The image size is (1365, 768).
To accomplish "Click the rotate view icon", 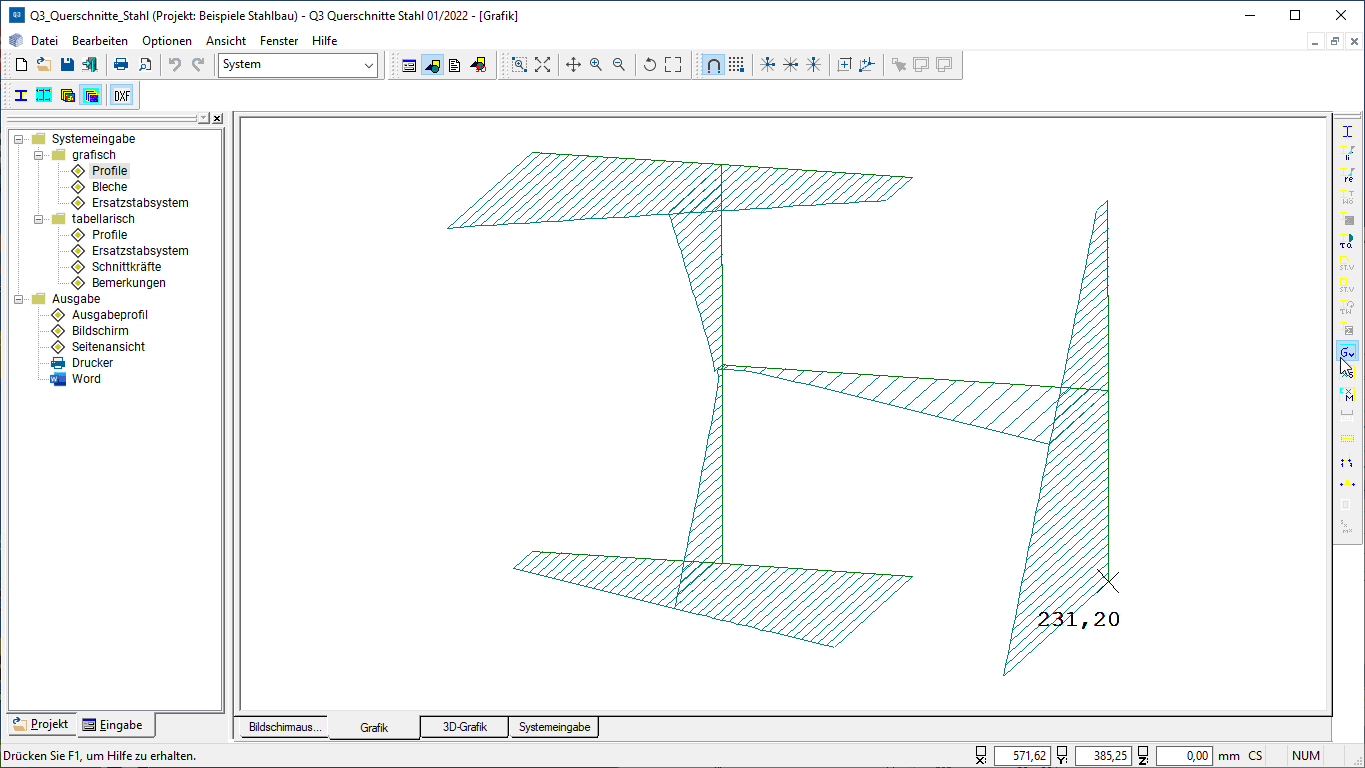I will (650, 64).
